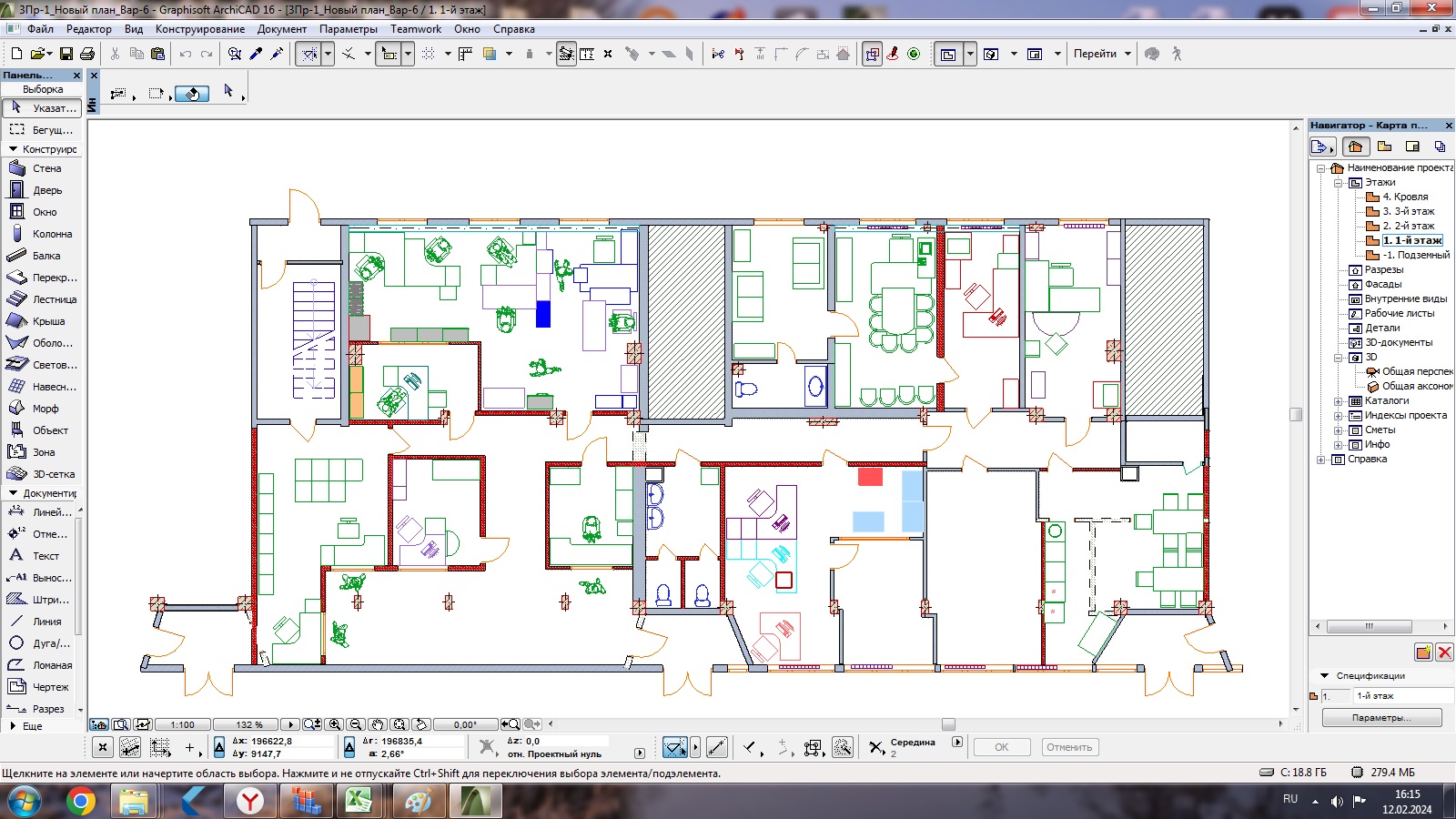Expand the Сметы tree node
1456x819 pixels.
1339,430
